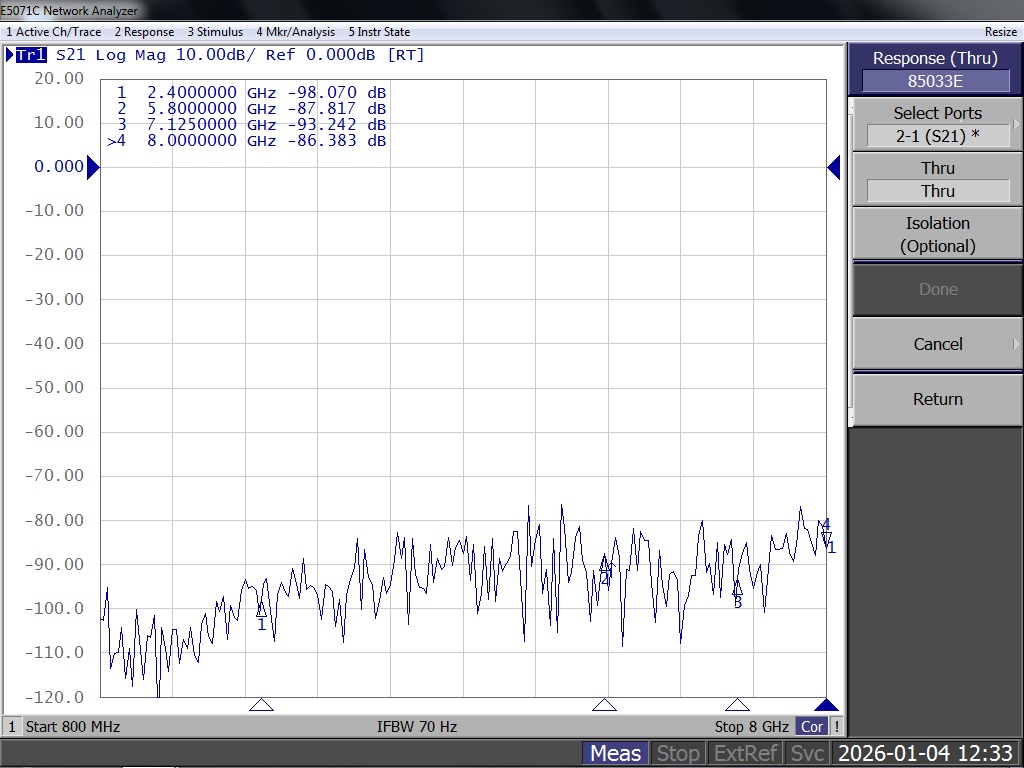This screenshot has height=768, width=1024.
Task: Click the left reference level arrow marker
Action: click(93, 167)
